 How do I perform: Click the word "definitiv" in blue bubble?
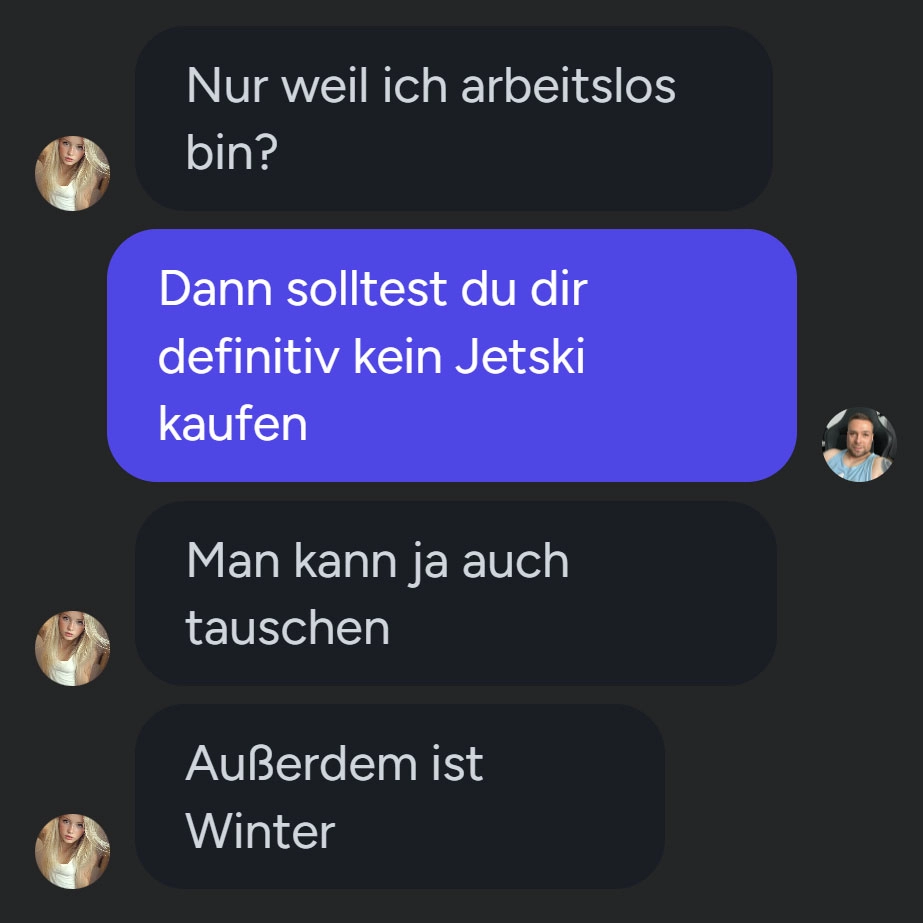249,357
